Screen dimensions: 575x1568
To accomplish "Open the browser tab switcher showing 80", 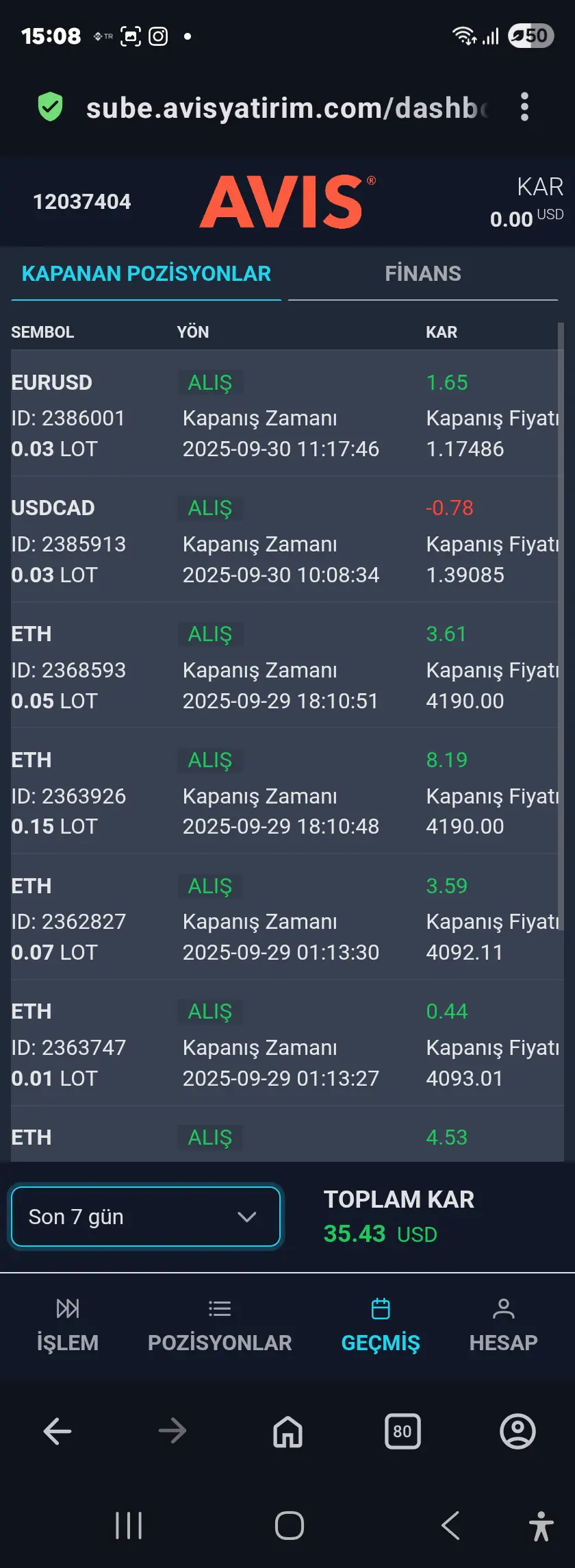I will [402, 1431].
